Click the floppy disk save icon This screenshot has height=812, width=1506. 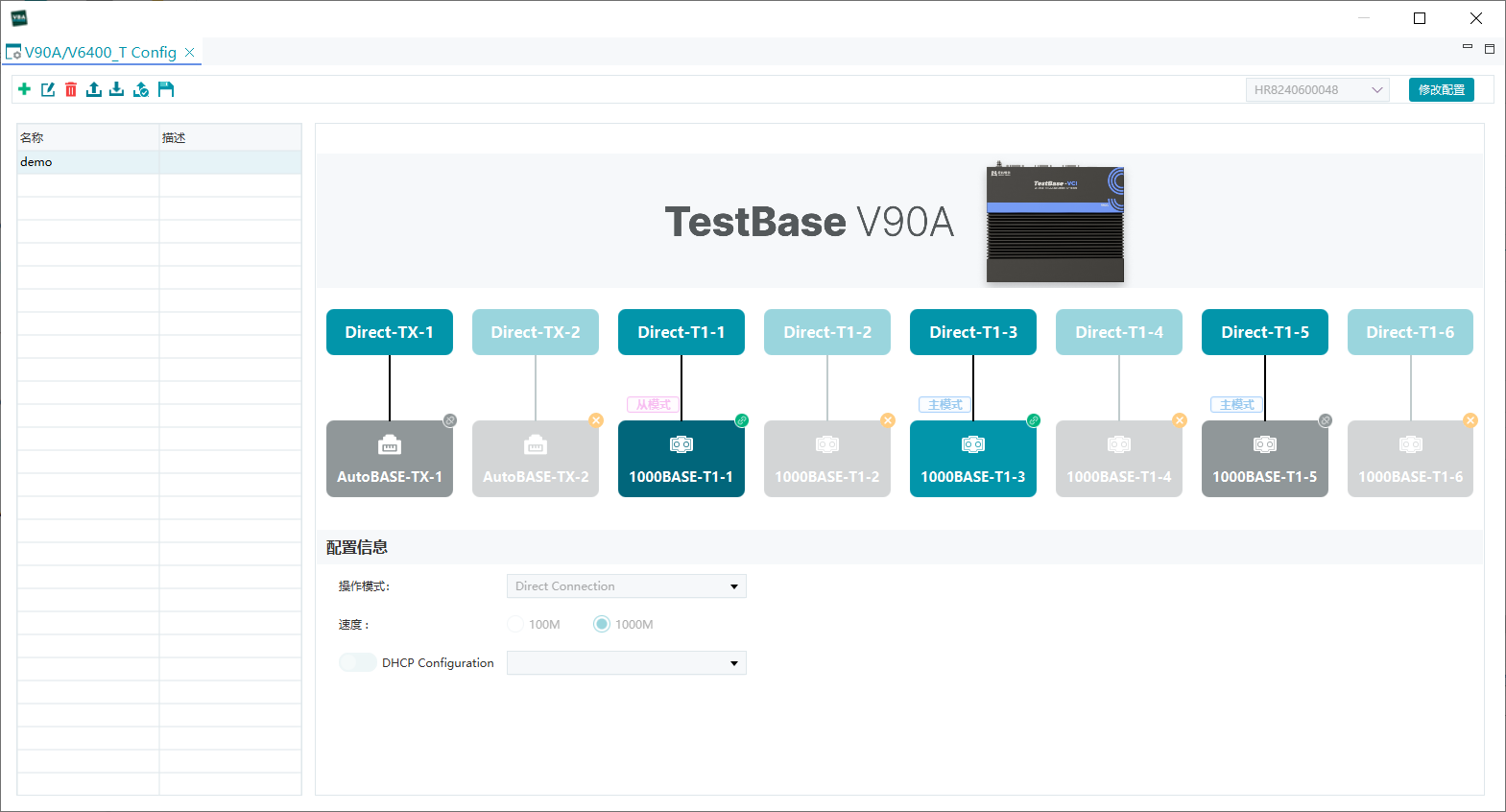coord(166,89)
